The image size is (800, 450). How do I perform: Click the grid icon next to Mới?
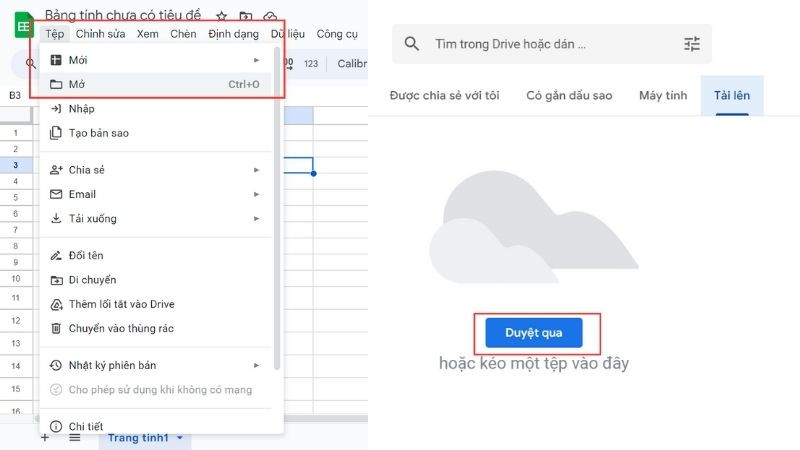[56, 60]
